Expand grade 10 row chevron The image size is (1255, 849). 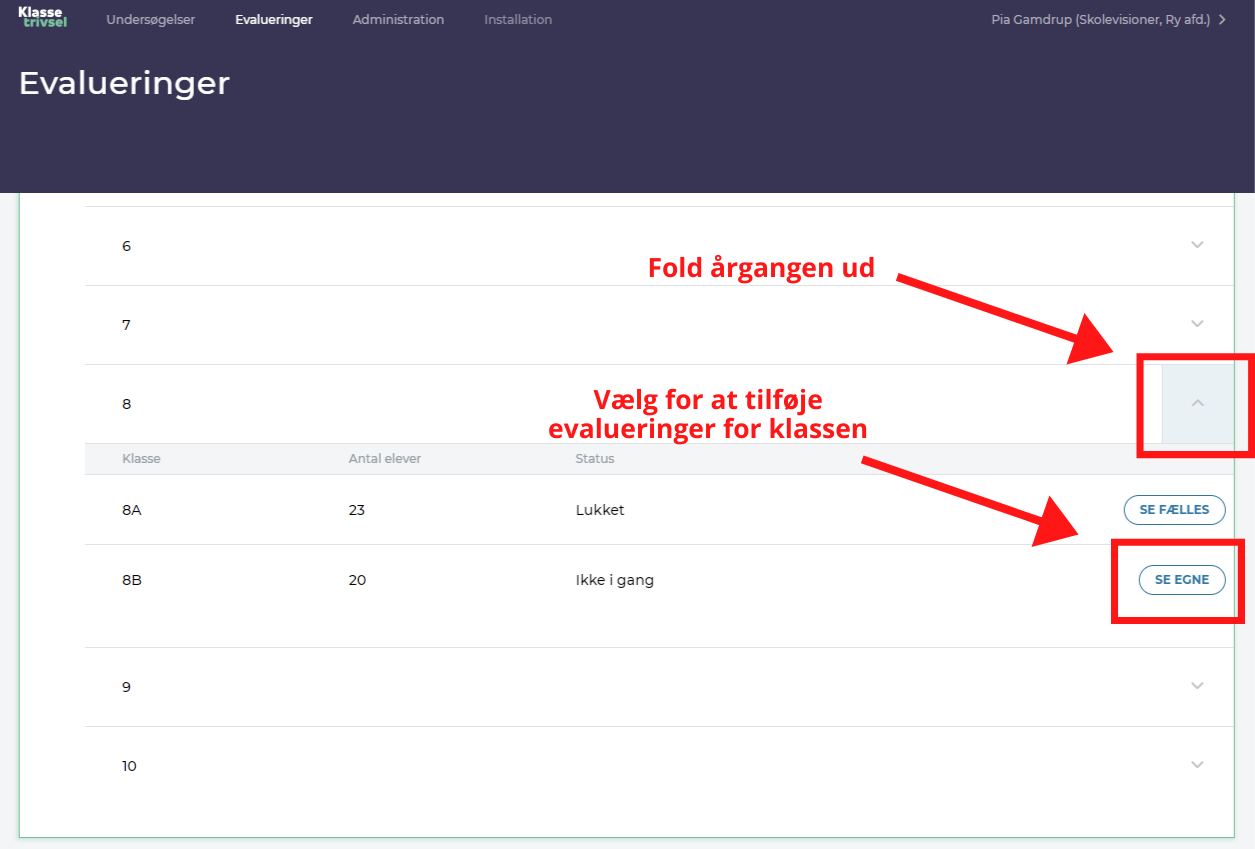click(1197, 764)
